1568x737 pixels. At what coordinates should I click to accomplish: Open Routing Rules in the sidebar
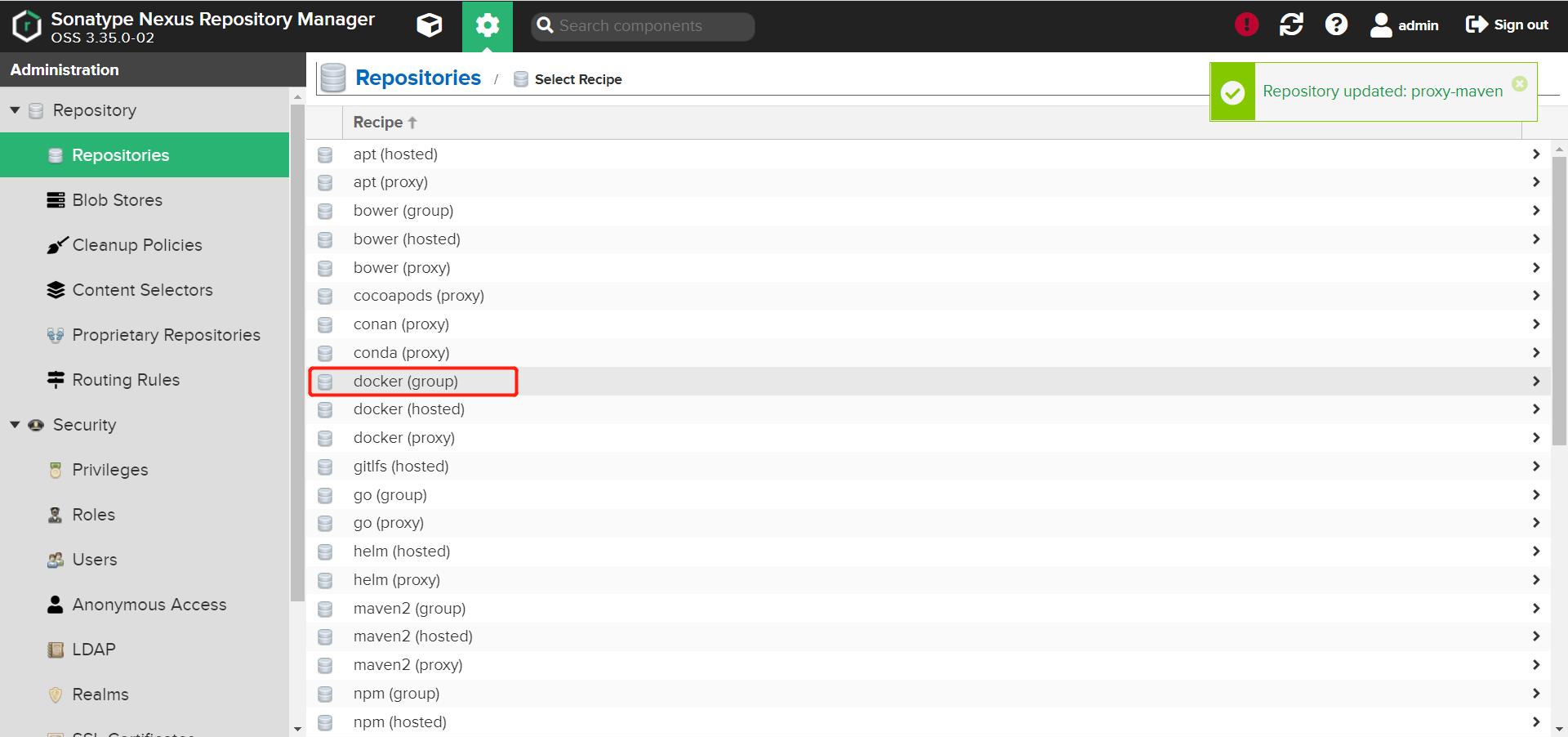pyautogui.click(x=145, y=380)
